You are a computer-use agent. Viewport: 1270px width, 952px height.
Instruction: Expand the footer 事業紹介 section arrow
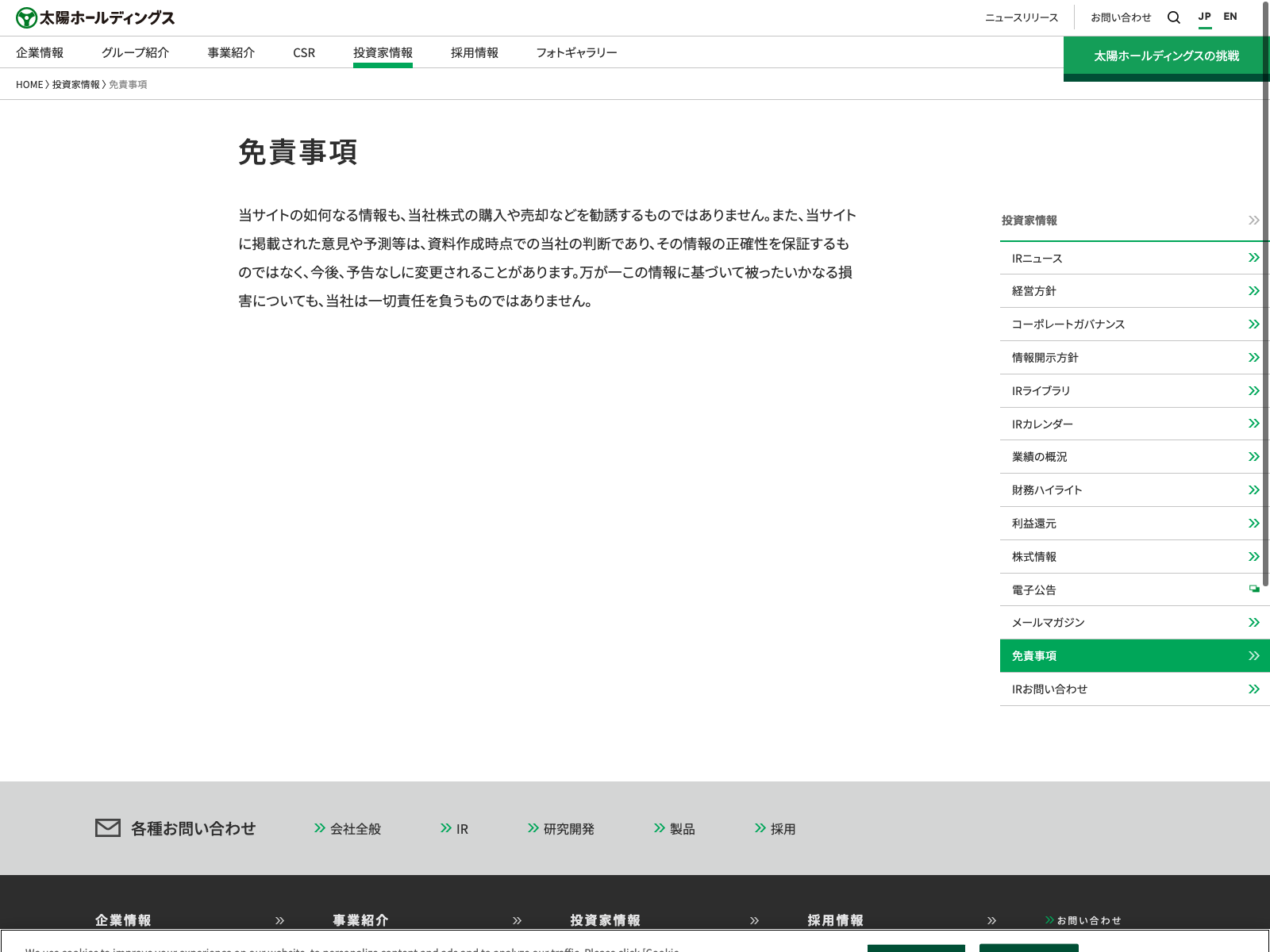tap(517, 921)
